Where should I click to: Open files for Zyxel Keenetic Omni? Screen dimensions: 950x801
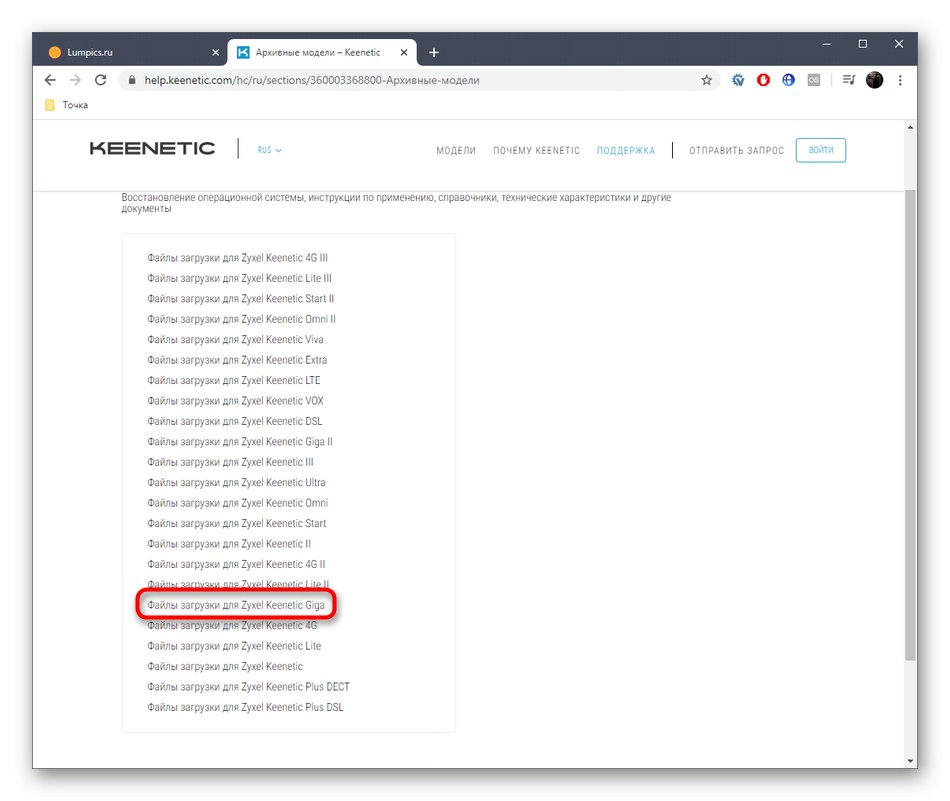(238, 503)
